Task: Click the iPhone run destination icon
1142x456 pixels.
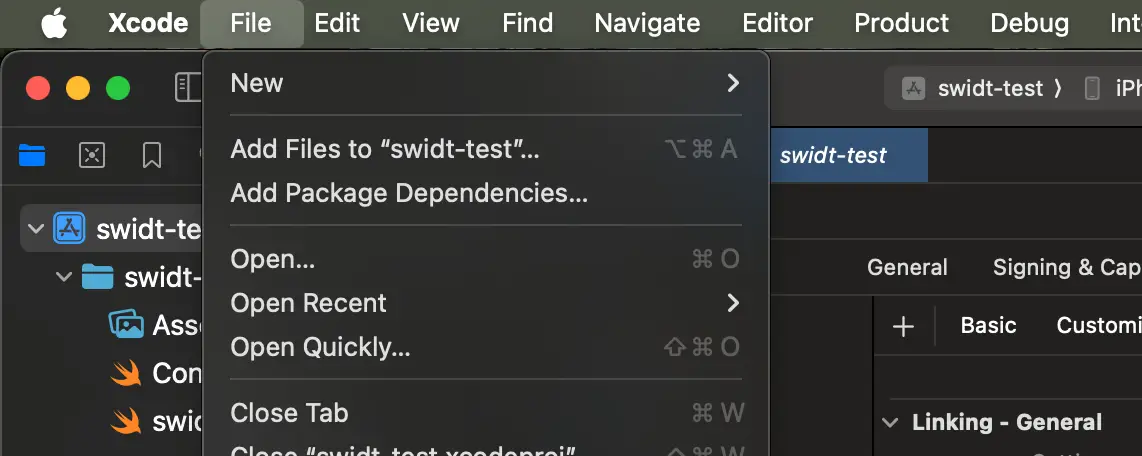Action: (x=1093, y=88)
